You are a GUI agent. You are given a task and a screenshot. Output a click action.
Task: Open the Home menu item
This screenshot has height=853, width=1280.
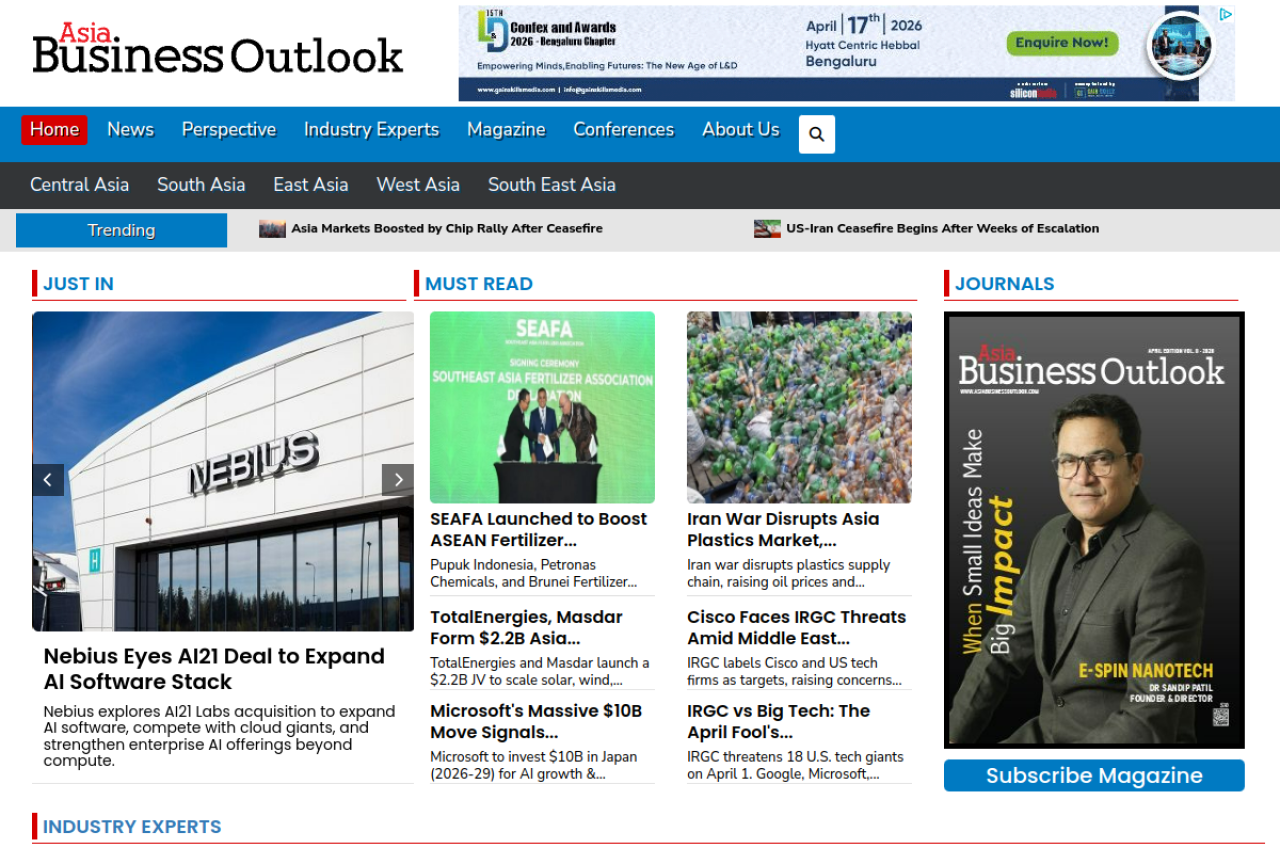(x=54, y=130)
